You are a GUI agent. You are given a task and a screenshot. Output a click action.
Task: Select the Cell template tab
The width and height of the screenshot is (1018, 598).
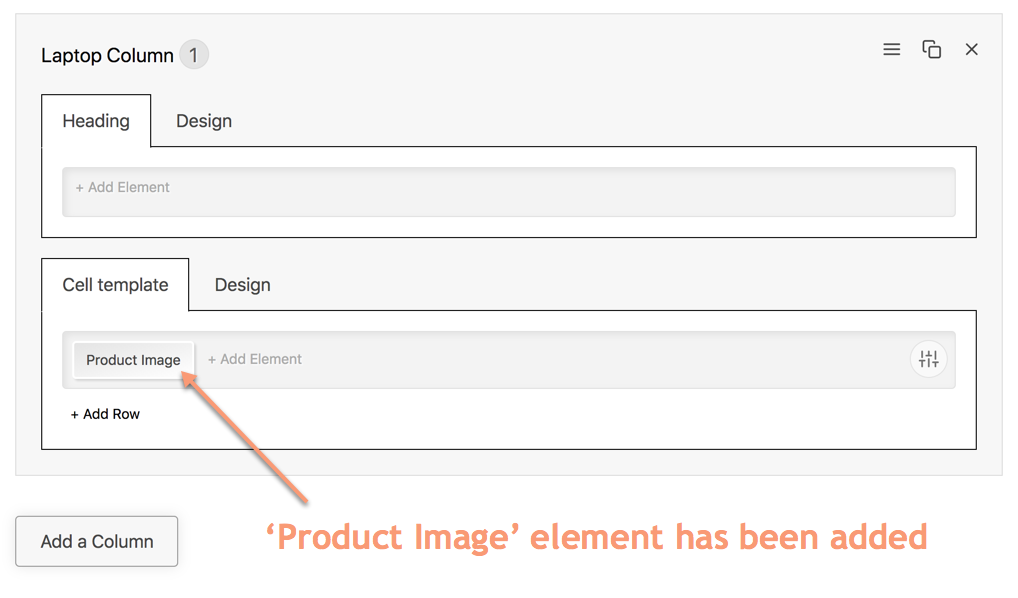coord(115,285)
